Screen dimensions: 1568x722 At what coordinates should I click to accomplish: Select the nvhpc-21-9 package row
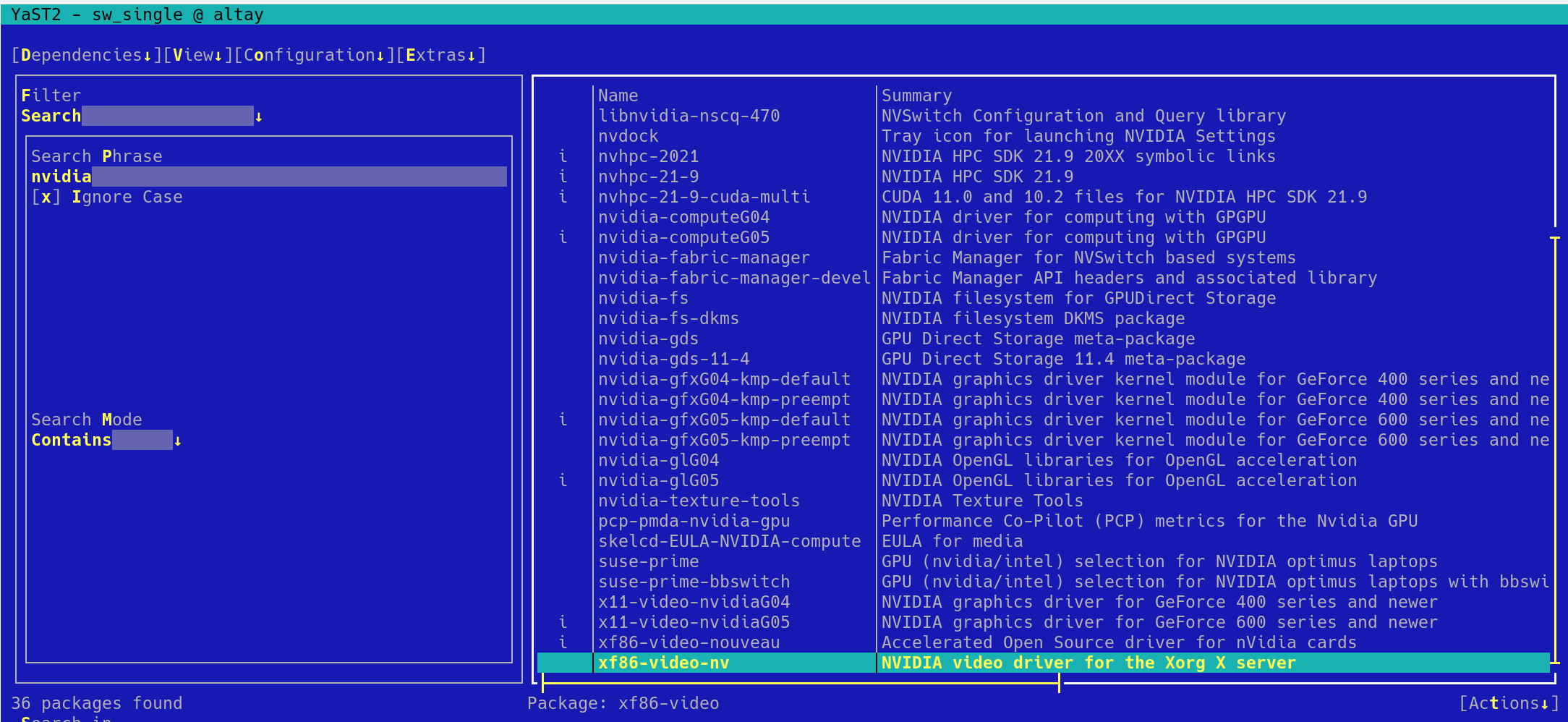pyautogui.click(x=1043, y=177)
